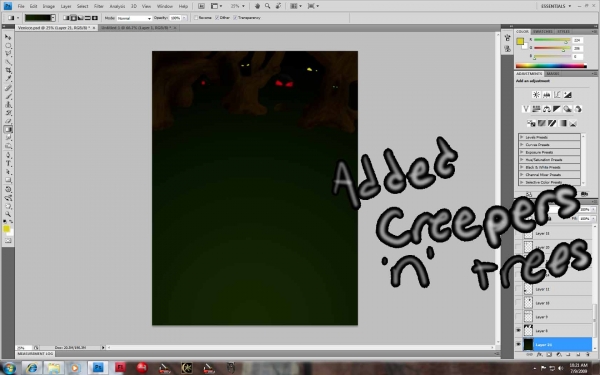The image size is (600, 375).
Task: Add a Vibrance adjustment layer
Action: [526, 109]
